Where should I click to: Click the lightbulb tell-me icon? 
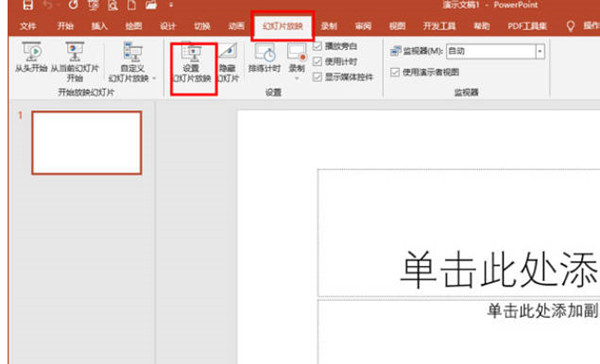570,26
